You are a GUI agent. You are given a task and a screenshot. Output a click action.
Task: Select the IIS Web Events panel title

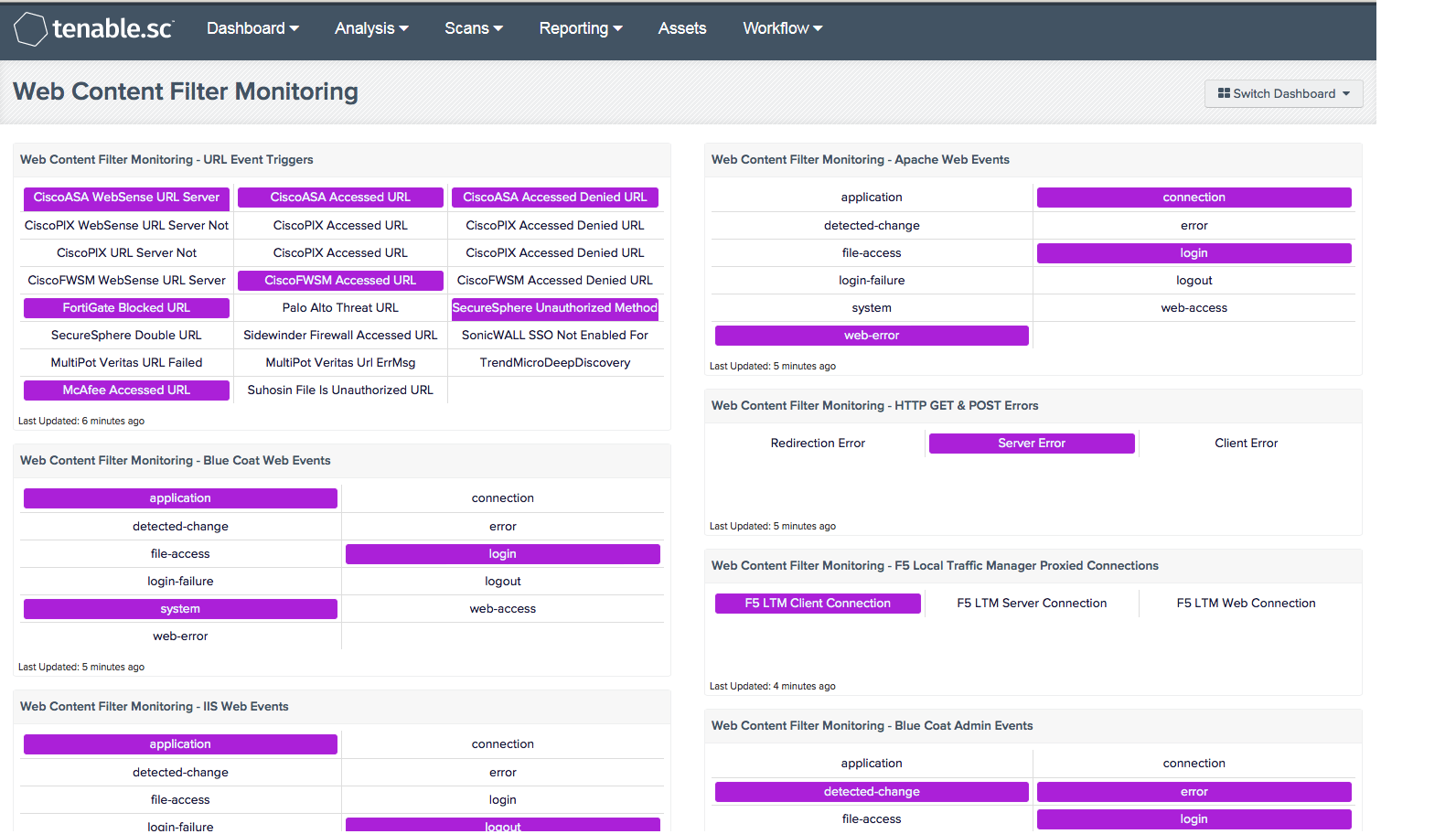155,706
